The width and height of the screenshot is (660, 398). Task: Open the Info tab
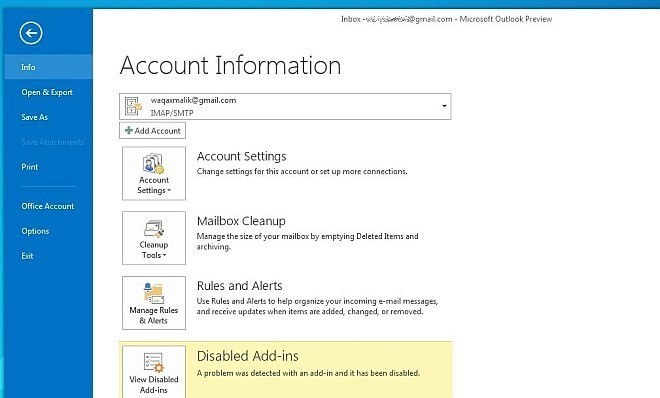(48, 67)
